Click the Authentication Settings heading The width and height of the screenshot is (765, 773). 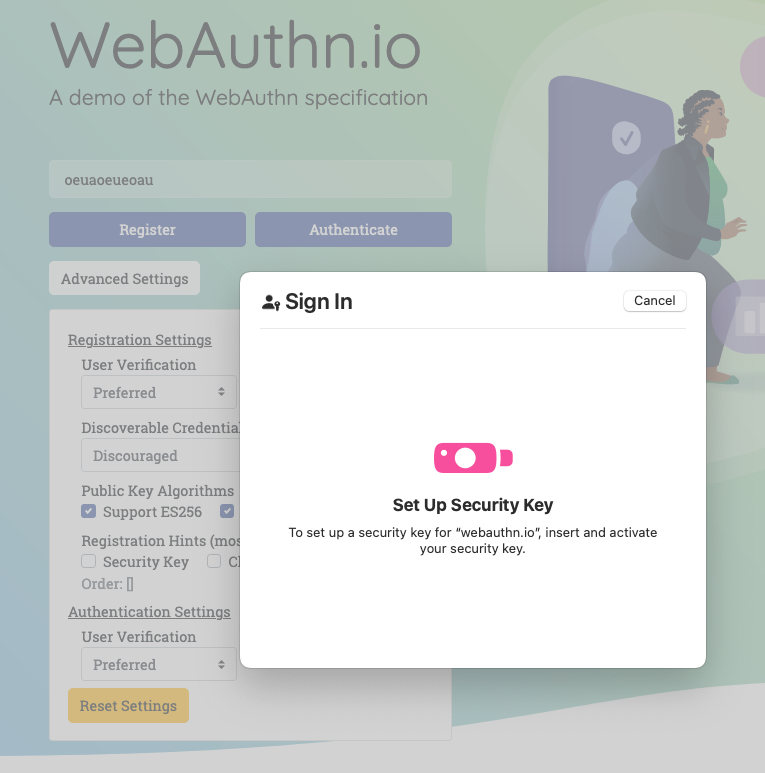tap(149, 612)
